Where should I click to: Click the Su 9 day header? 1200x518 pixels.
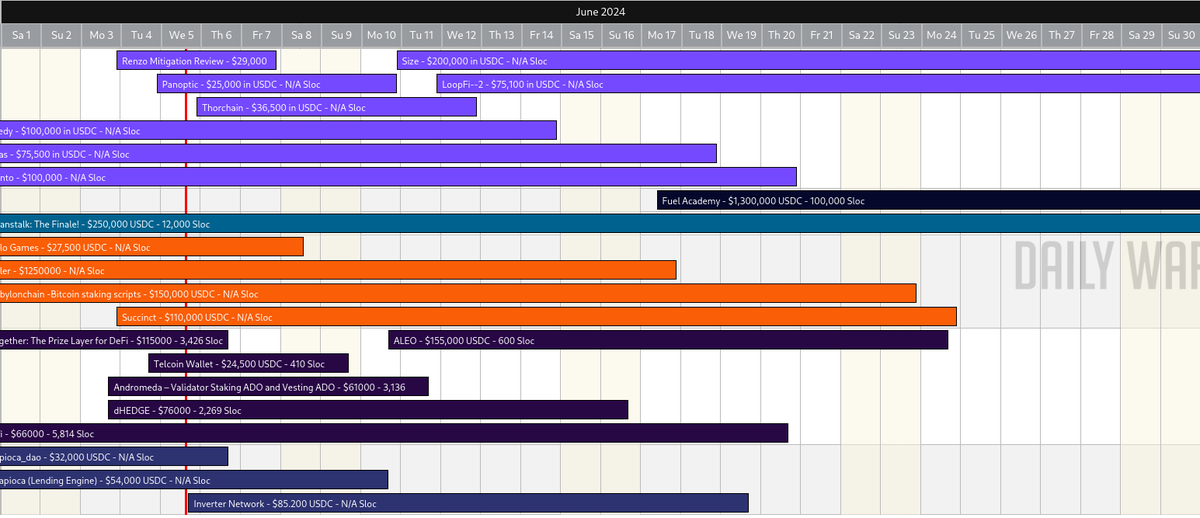point(341,35)
